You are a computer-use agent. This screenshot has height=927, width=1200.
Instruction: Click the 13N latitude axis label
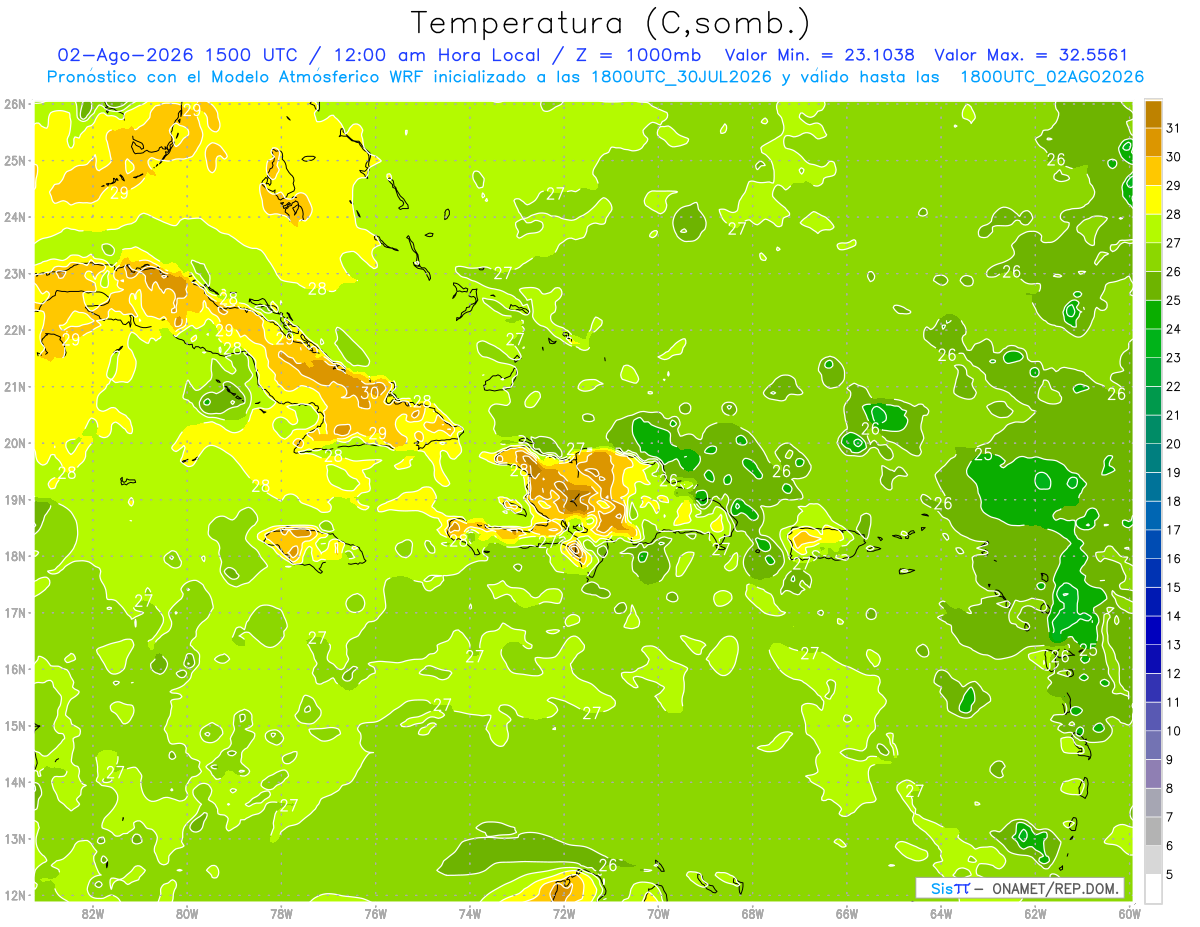pos(14,839)
